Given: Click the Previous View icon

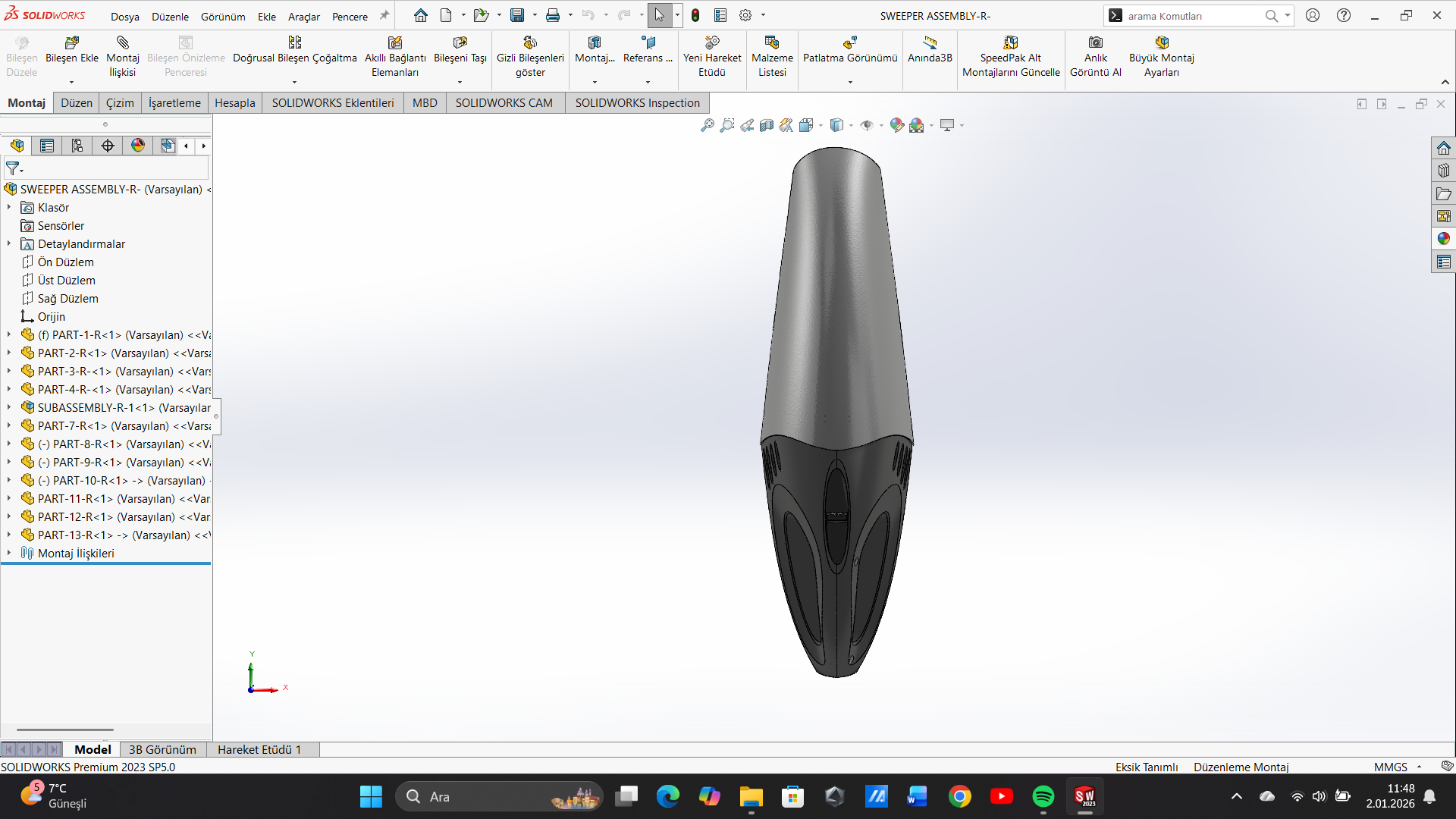Looking at the screenshot, I should pyautogui.click(x=747, y=125).
